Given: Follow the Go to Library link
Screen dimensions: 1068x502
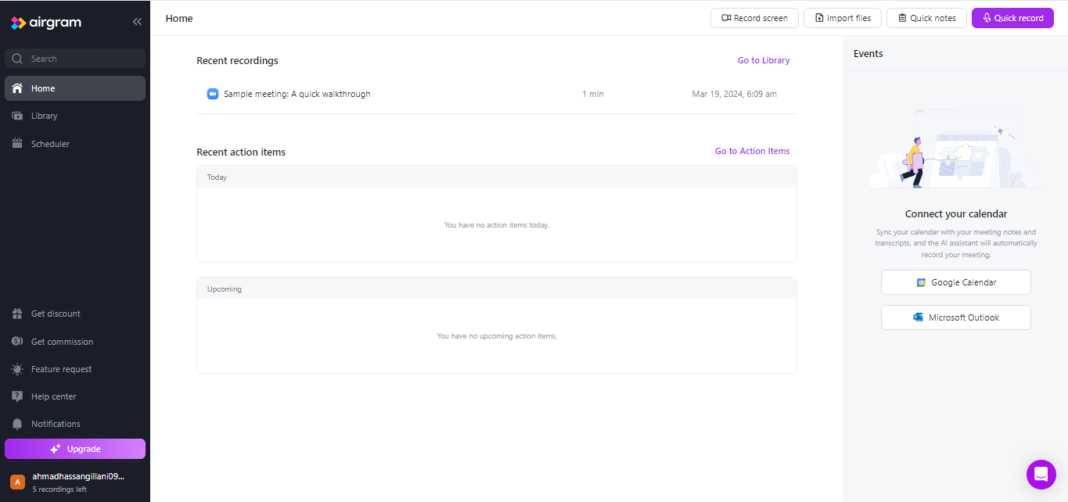Looking at the screenshot, I should (x=763, y=61).
